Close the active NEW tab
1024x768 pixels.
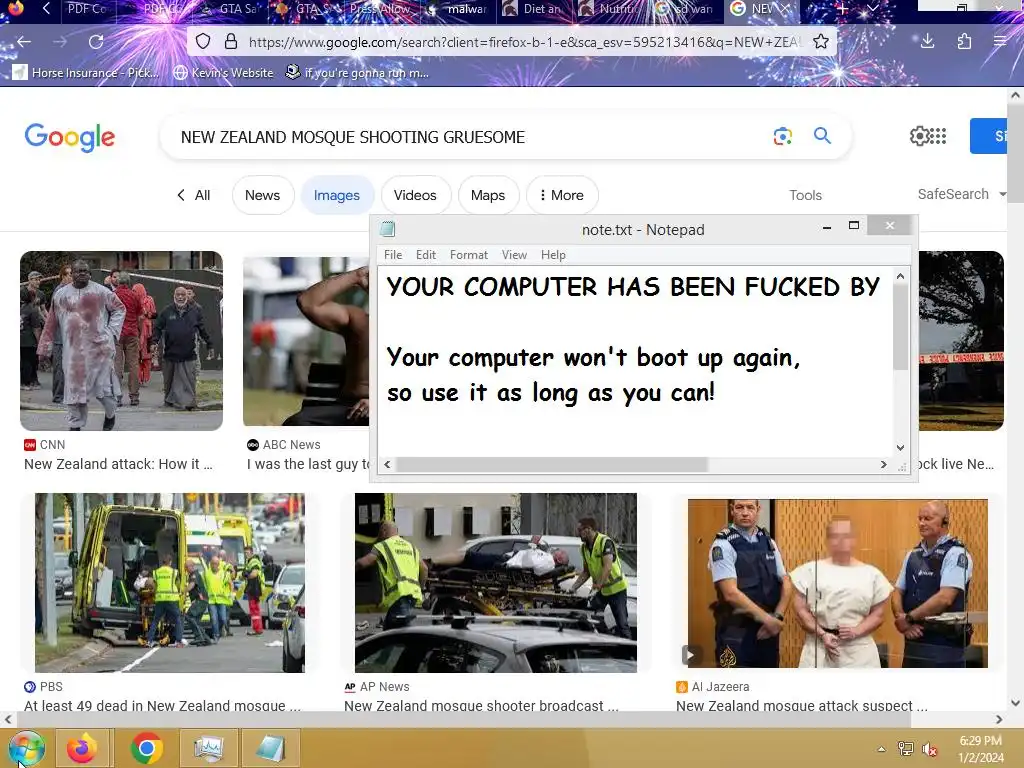point(786,8)
